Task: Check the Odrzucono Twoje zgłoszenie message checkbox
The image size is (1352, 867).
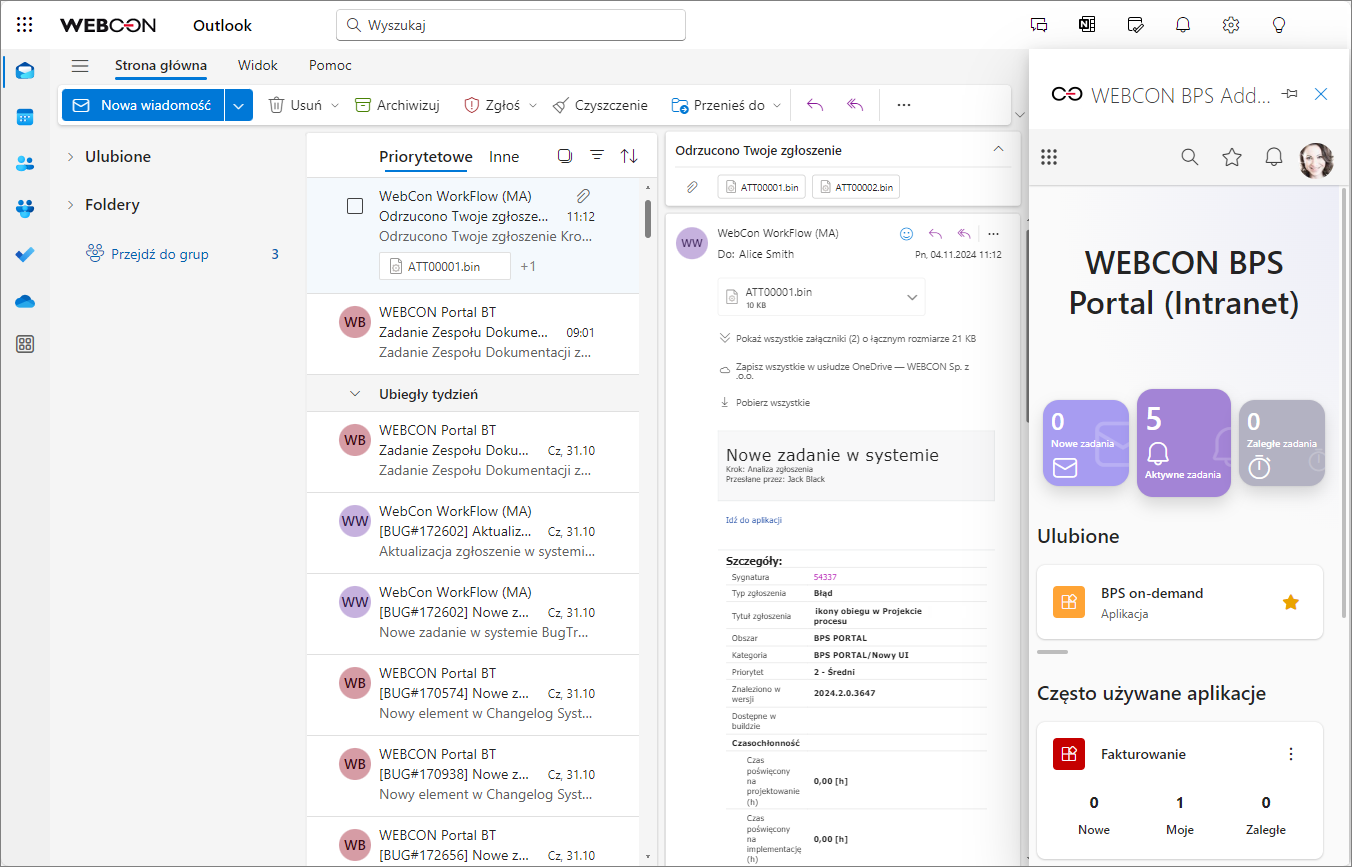Action: [x=355, y=206]
